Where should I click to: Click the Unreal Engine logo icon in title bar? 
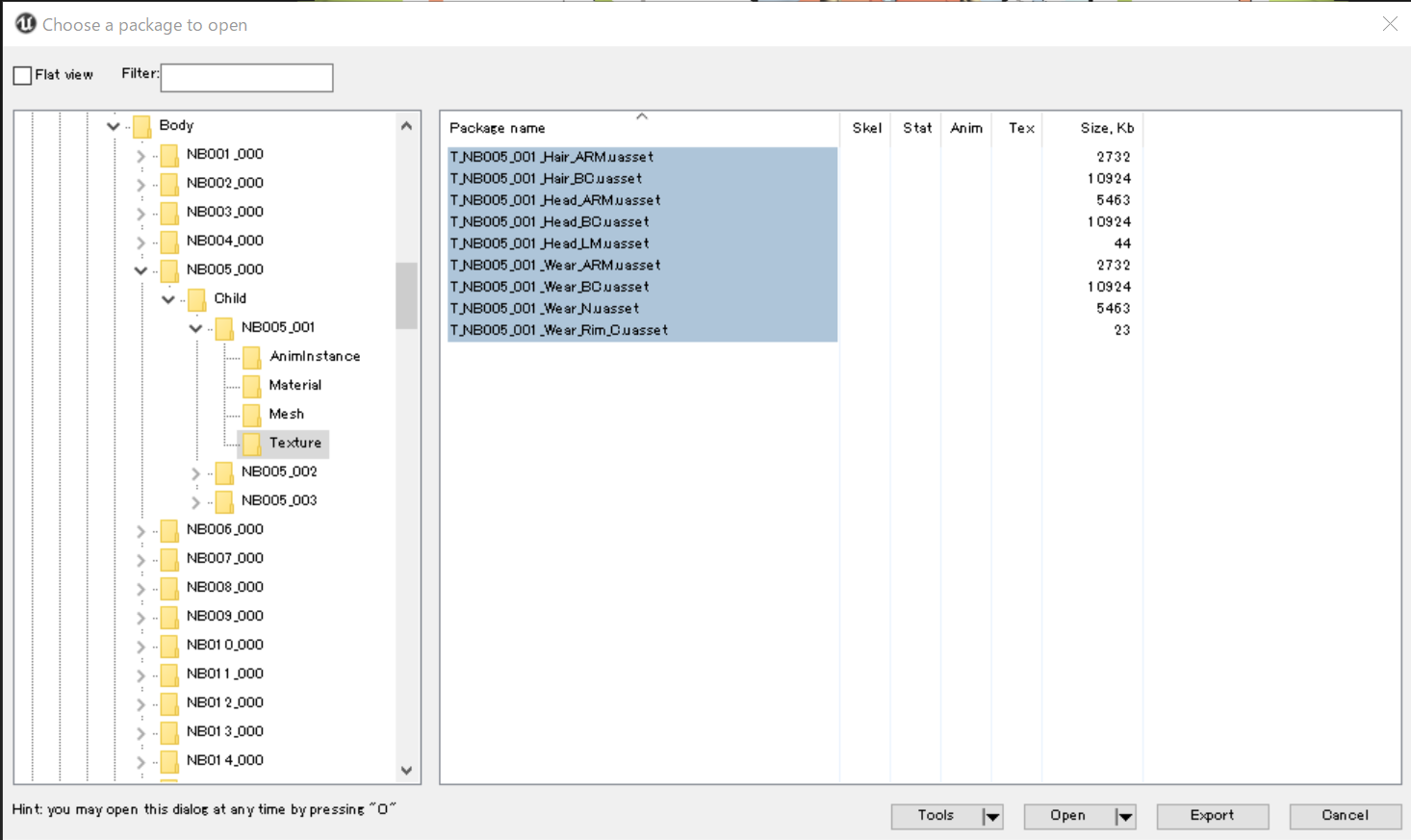[26, 23]
